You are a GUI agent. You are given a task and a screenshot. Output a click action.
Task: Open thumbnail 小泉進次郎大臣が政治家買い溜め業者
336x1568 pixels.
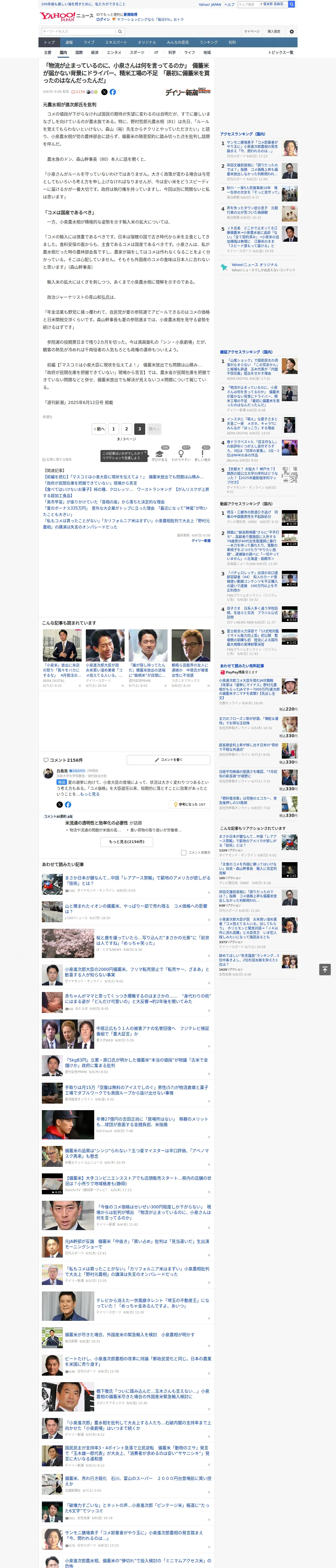tap(105, 645)
